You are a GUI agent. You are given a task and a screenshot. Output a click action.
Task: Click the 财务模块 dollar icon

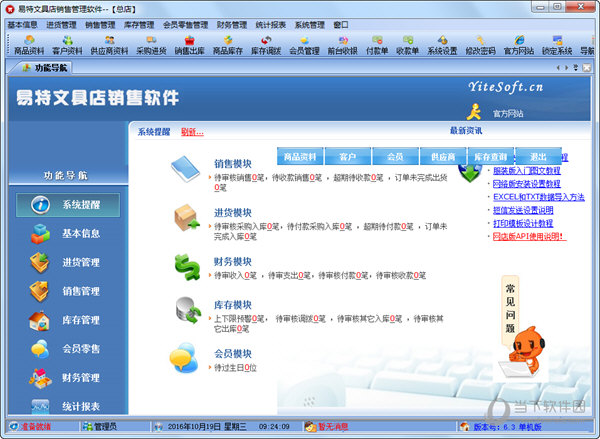(188, 267)
